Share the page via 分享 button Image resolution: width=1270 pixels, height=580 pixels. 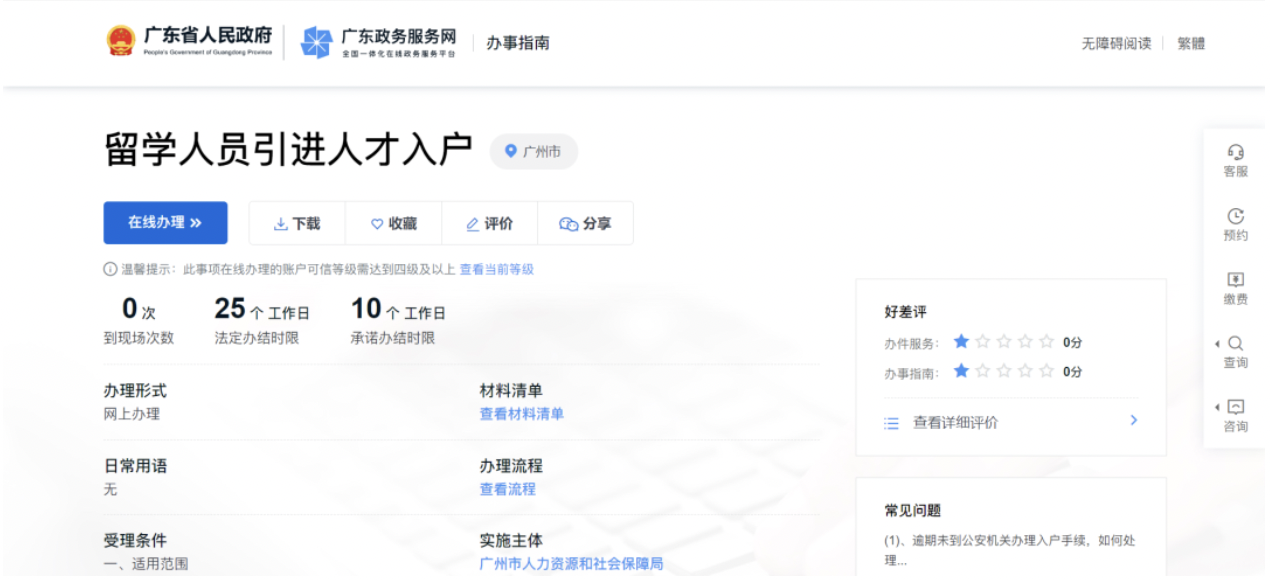tap(585, 224)
